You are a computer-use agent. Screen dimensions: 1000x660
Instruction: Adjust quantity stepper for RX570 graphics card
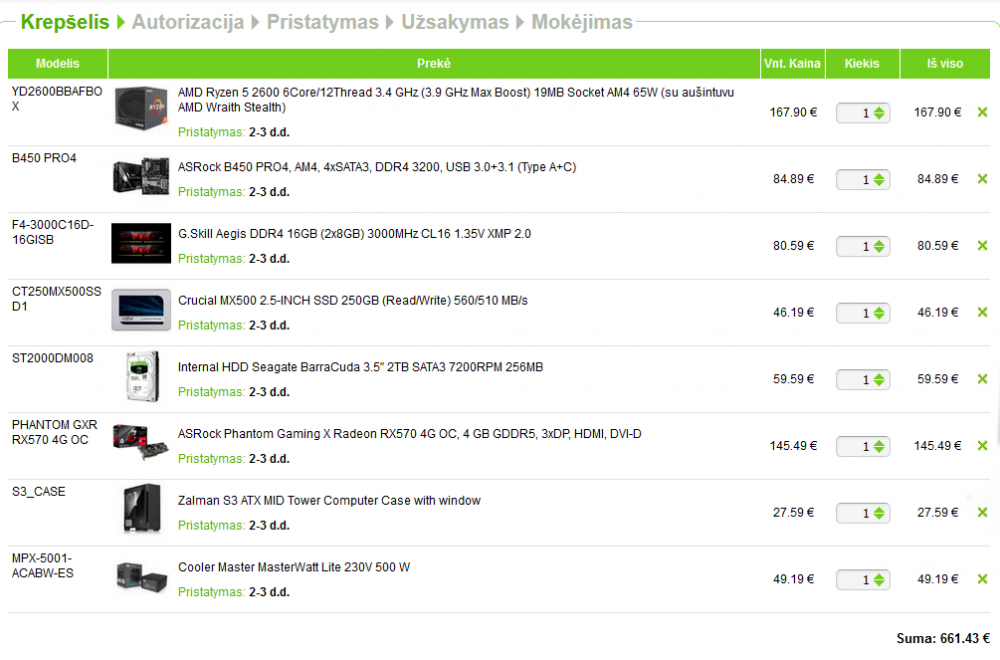[x=879, y=446]
